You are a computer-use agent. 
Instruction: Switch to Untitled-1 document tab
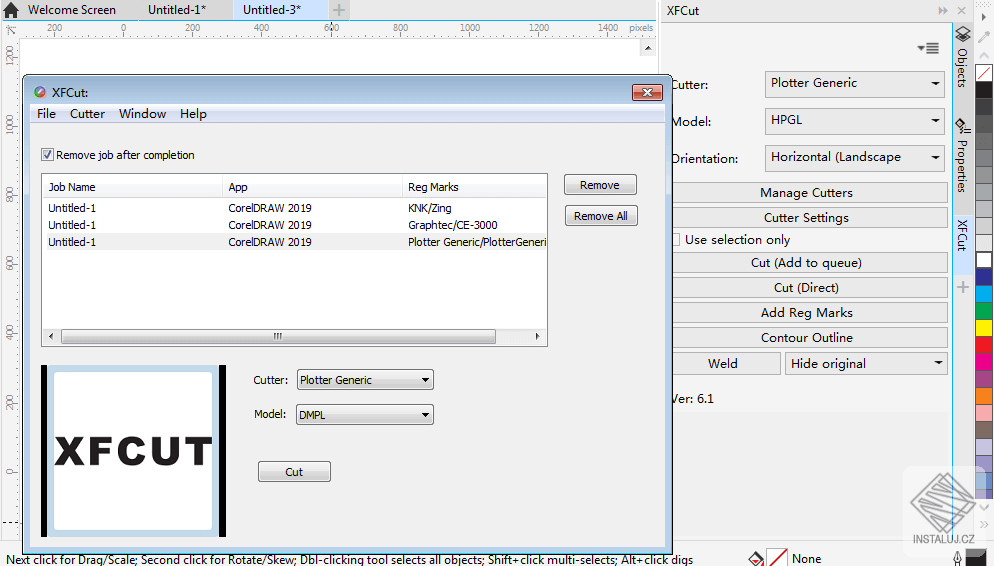[x=177, y=10]
